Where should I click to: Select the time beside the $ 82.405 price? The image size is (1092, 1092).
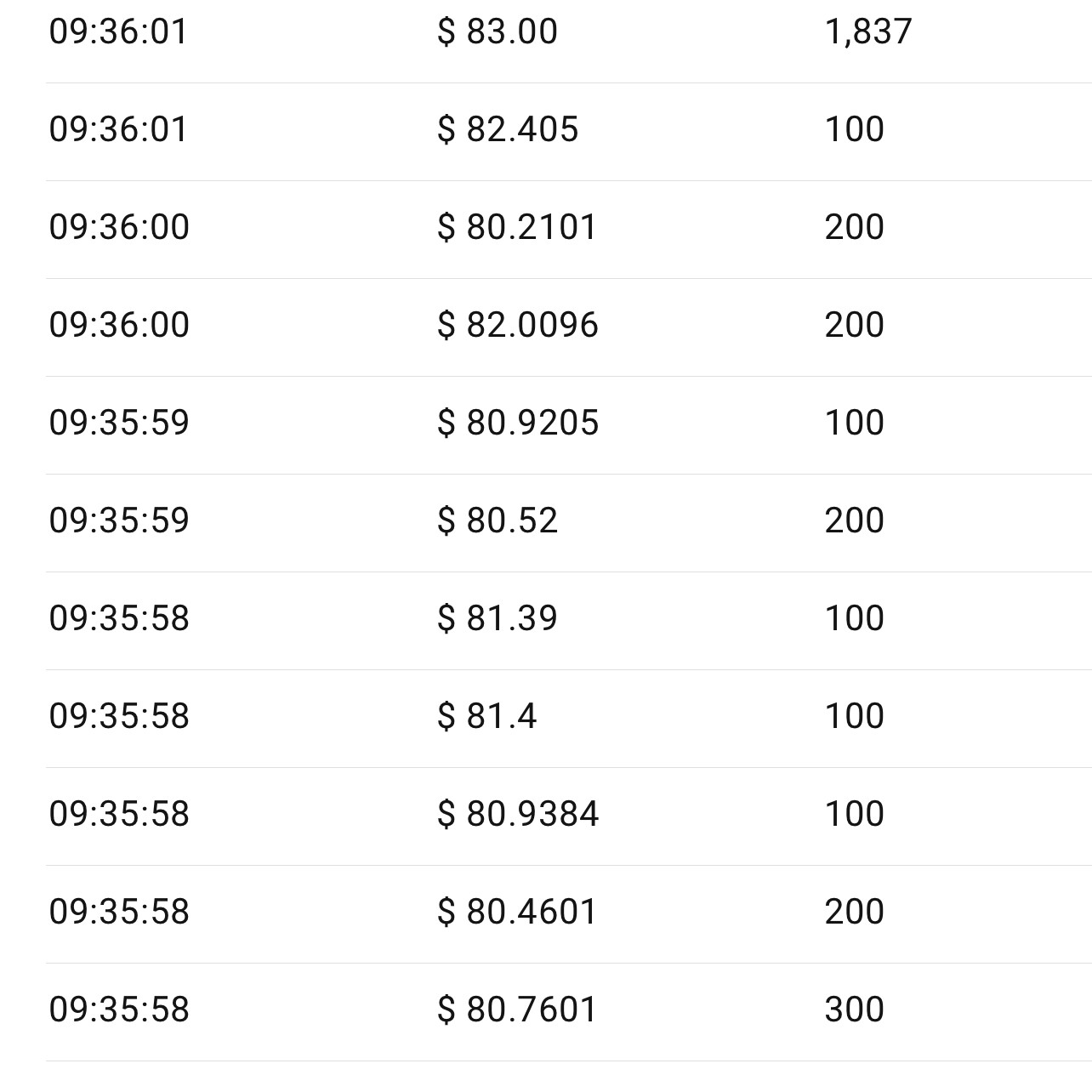click(x=118, y=130)
